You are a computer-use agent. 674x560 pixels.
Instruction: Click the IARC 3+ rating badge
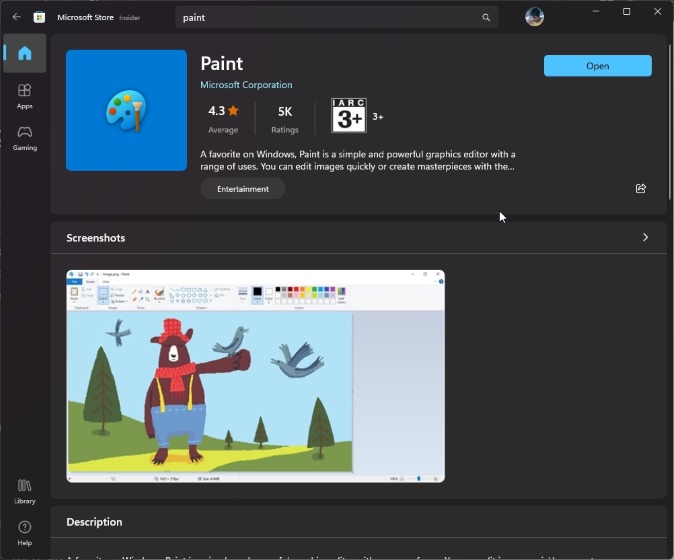click(x=349, y=116)
